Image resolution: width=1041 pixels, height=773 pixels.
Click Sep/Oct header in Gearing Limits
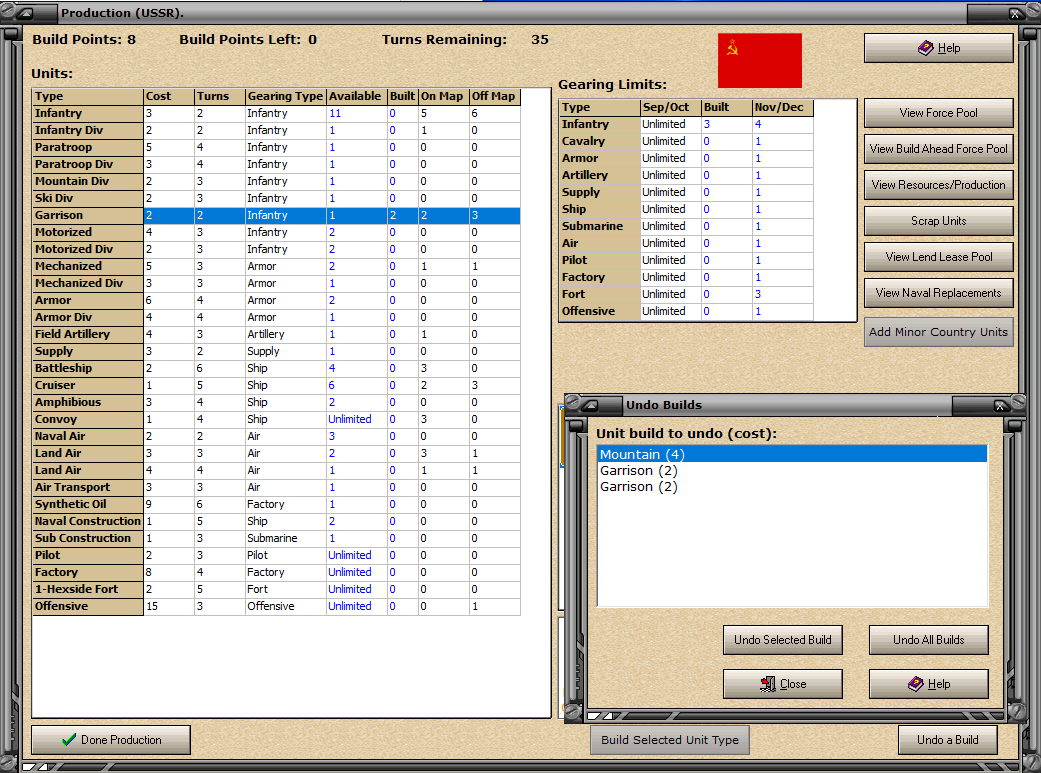[671, 108]
